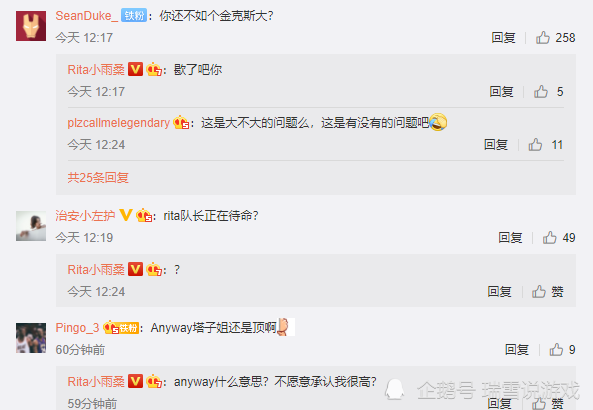This screenshot has height=410, width=593.
Task: Like SeanDuke_'s comment with 258 likes
Action: pyautogui.click(x=543, y=37)
